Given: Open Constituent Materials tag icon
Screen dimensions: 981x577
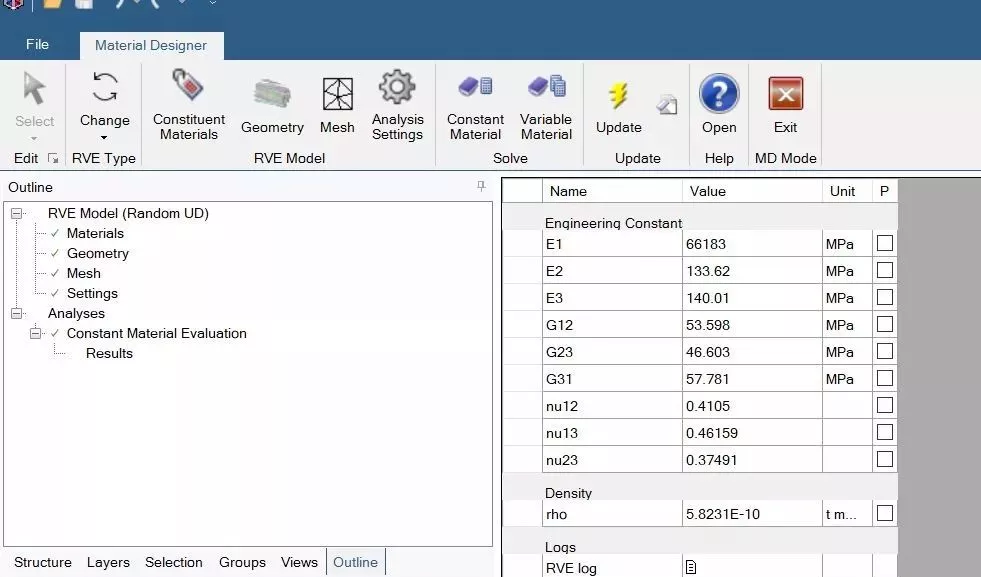Looking at the screenshot, I should pyautogui.click(x=188, y=84).
